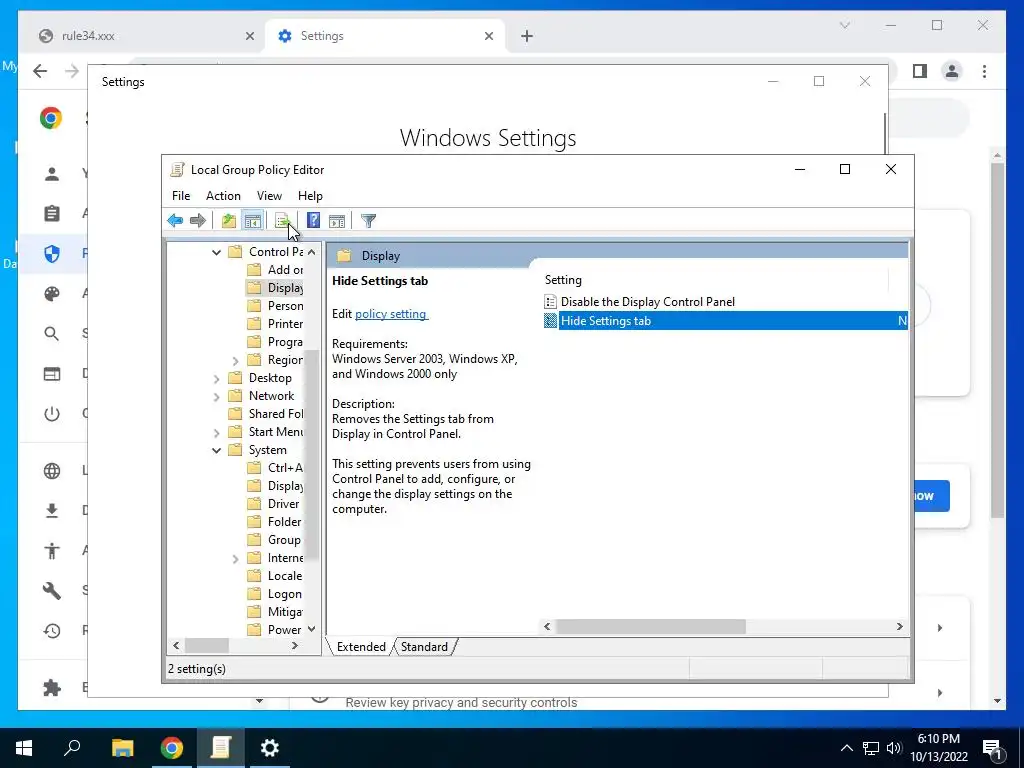Open Windows Start menu
Viewport: 1024px width, 768px height.
[24, 748]
